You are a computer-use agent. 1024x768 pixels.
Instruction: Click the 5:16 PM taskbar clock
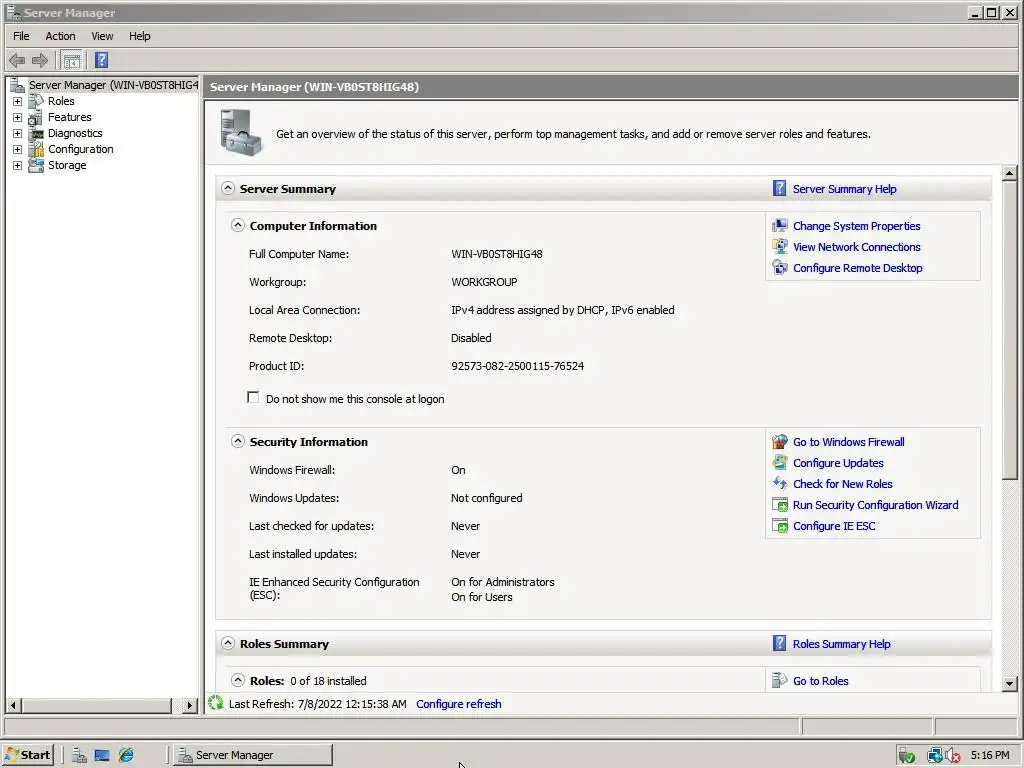(x=990, y=755)
